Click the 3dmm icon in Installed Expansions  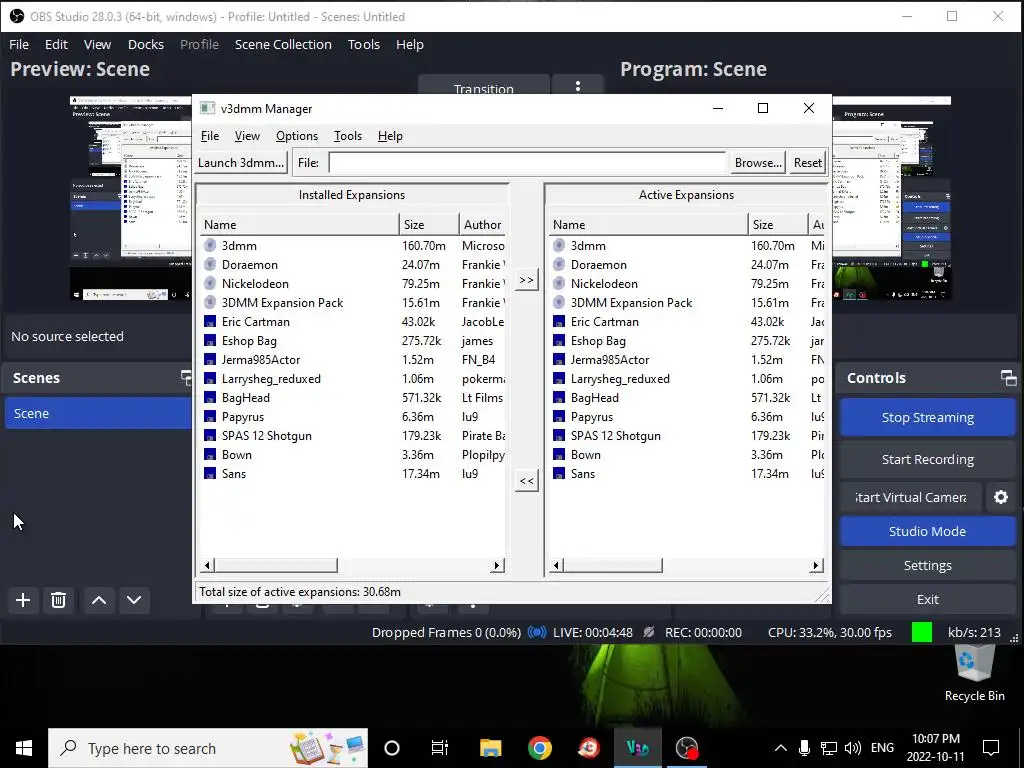210,246
